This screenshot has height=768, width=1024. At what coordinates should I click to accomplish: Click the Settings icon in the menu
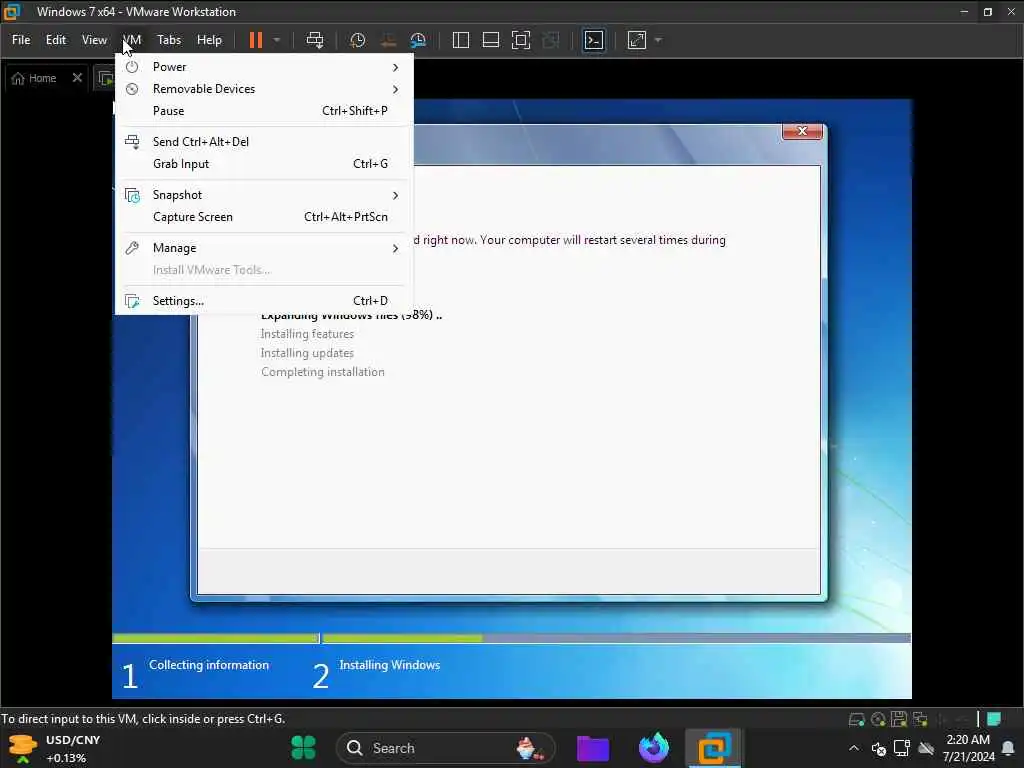pyautogui.click(x=133, y=301)
